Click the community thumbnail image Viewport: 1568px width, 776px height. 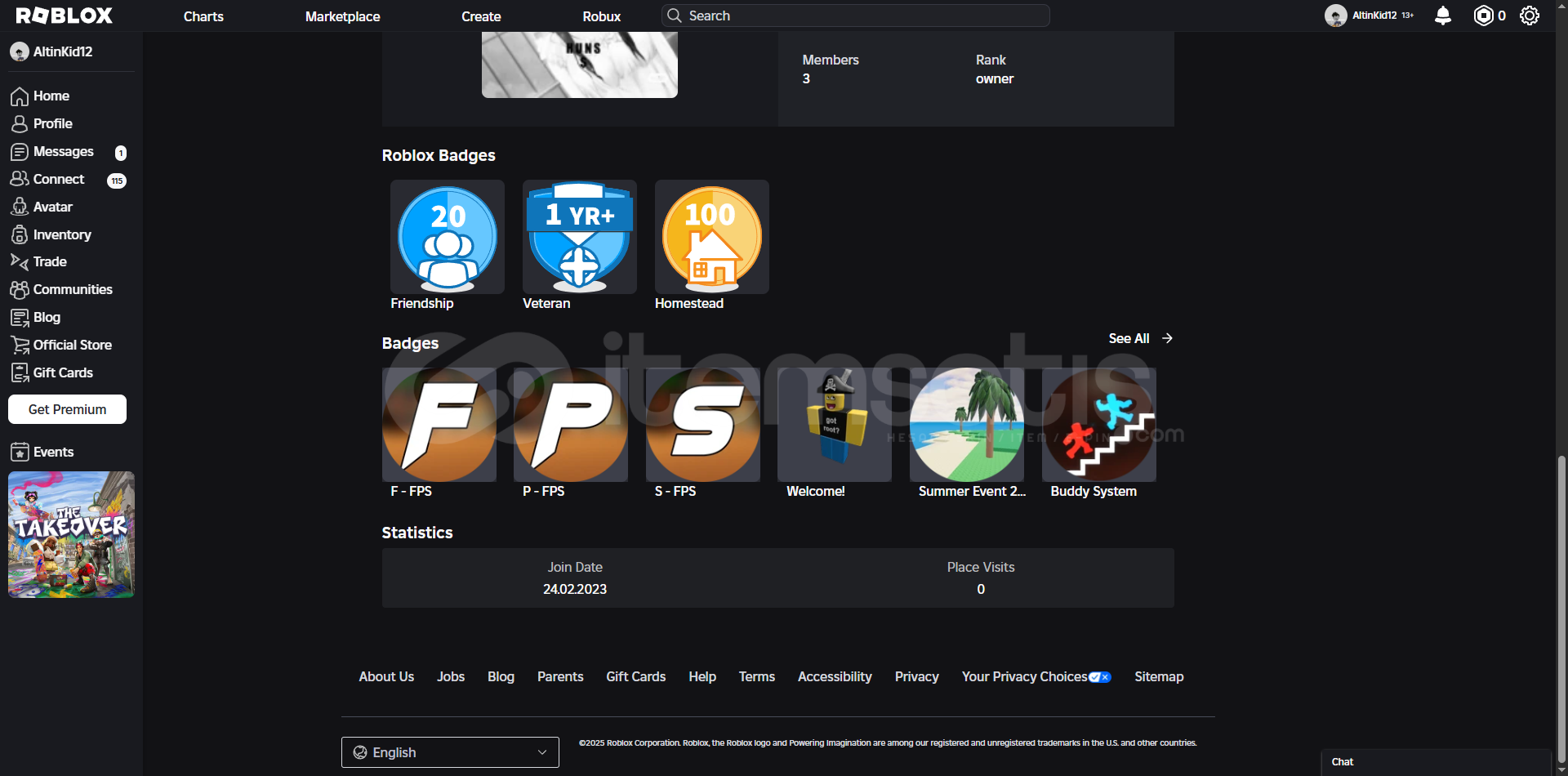point(580,65)
